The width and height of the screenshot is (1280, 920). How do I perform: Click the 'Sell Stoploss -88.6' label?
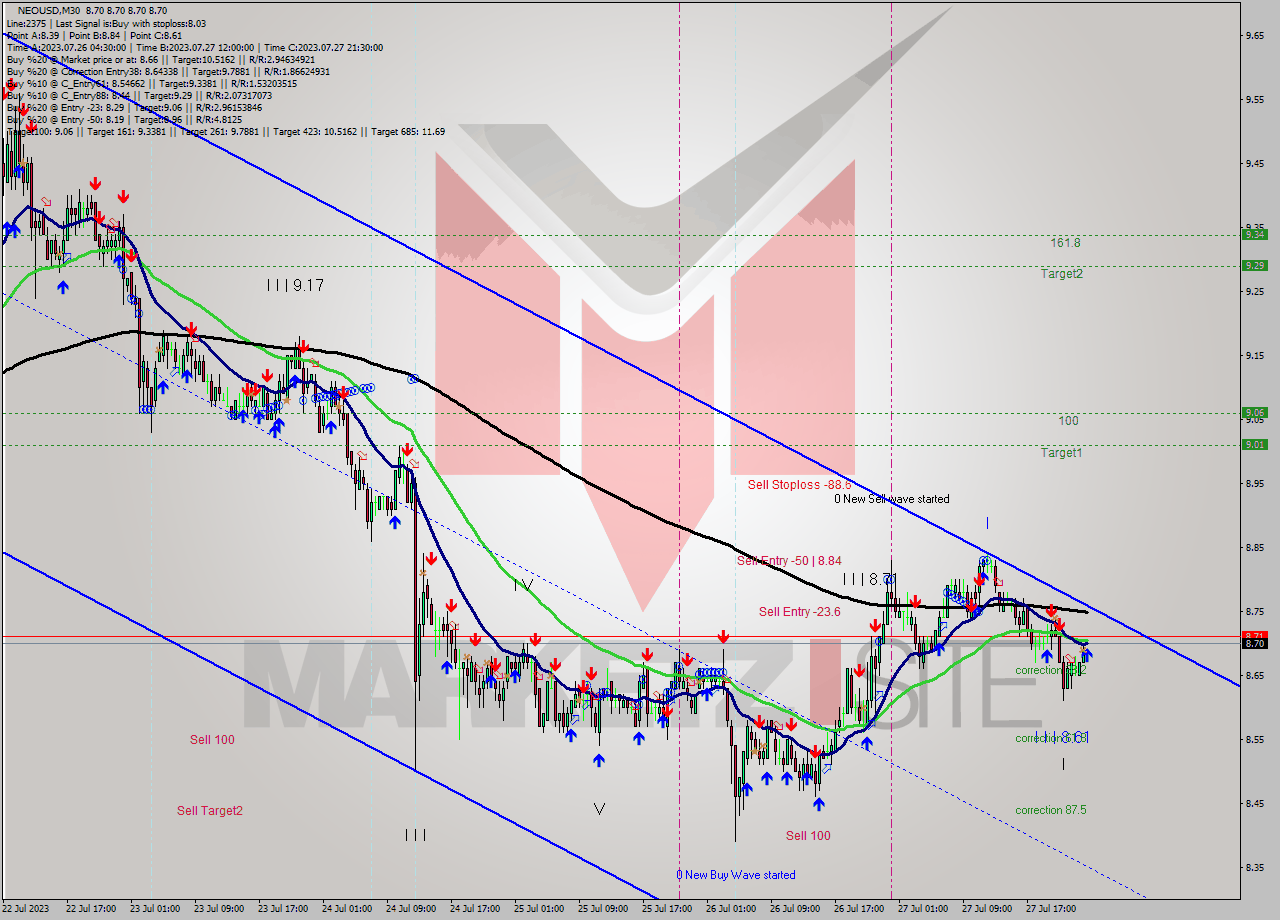(x=799, y=485)
